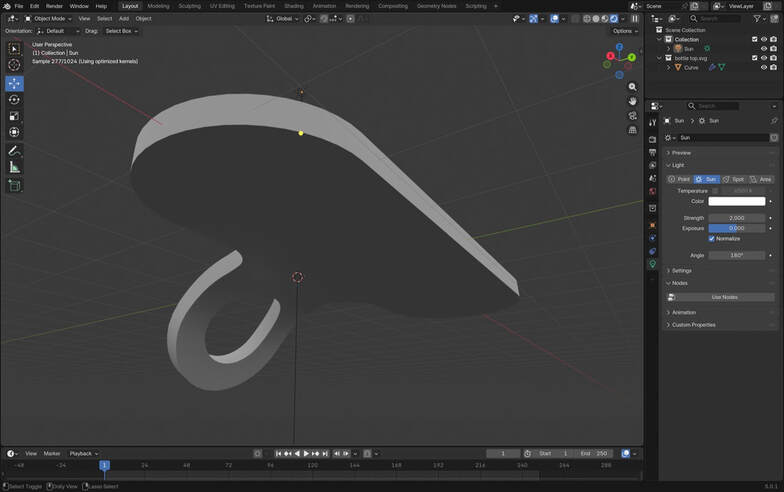Click the light Color swatch
Screen dimensions: 784x492
[x=737, y=201]
